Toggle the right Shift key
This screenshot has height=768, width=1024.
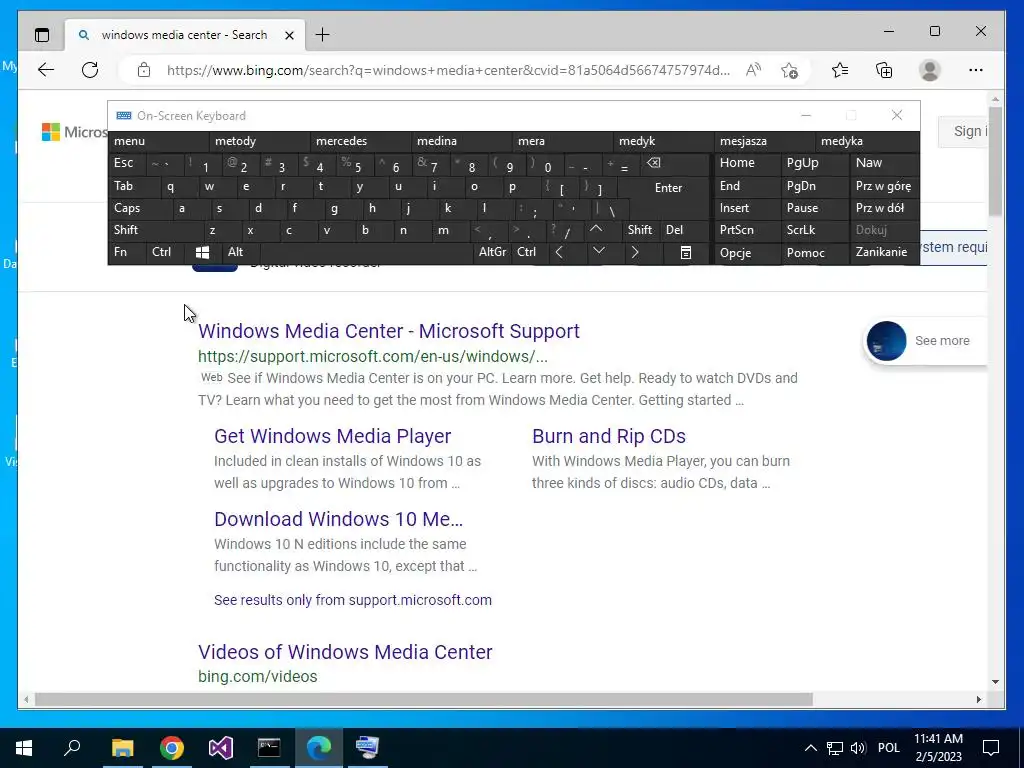(640, 230)
